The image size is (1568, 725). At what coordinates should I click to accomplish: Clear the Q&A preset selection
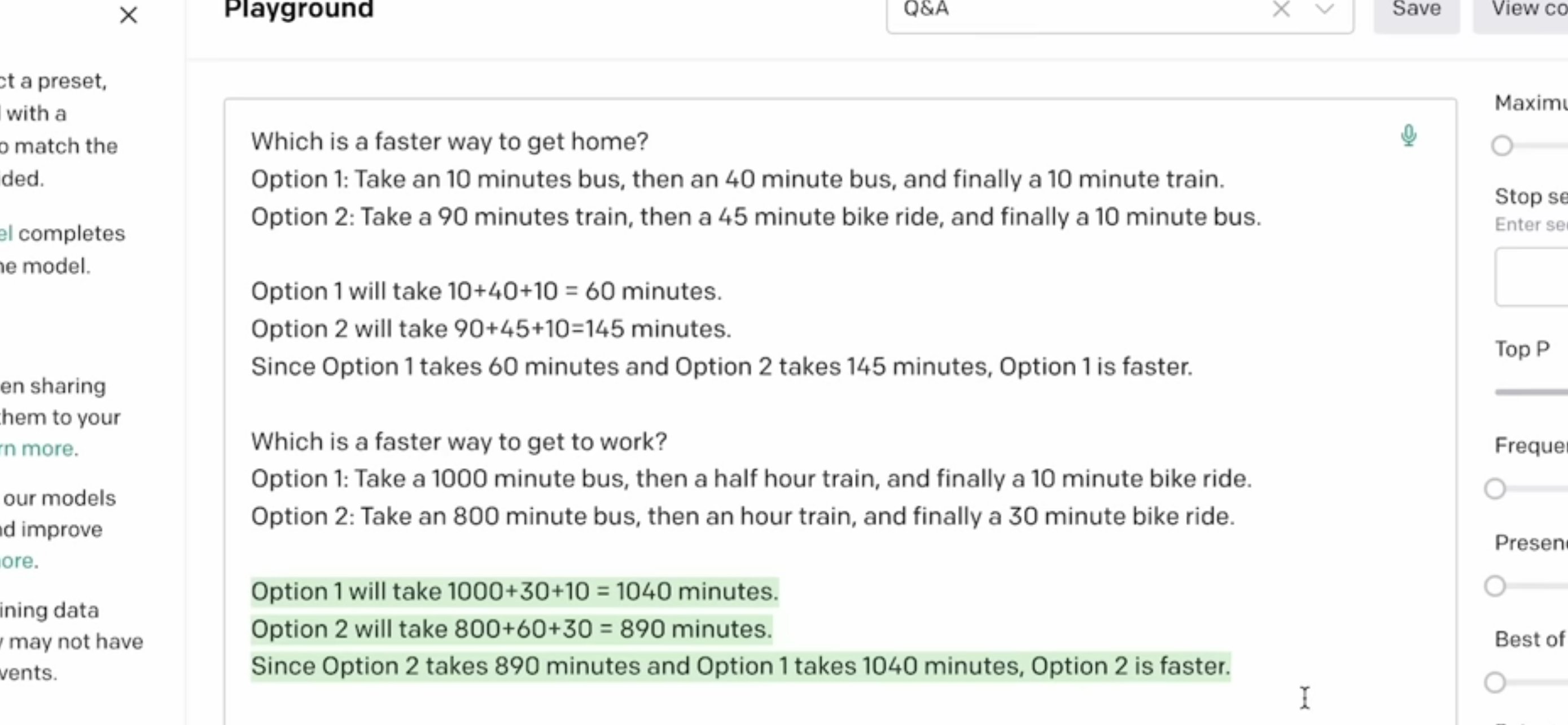(x=1281, y=9)
